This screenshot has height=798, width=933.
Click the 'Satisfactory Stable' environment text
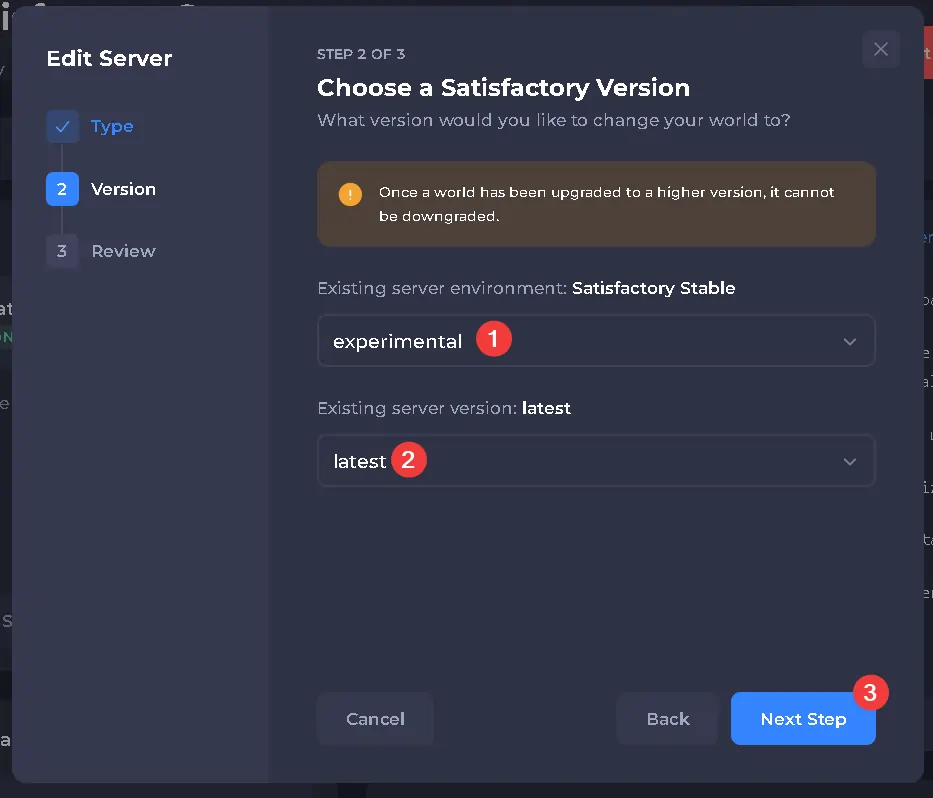click(653, 288)
